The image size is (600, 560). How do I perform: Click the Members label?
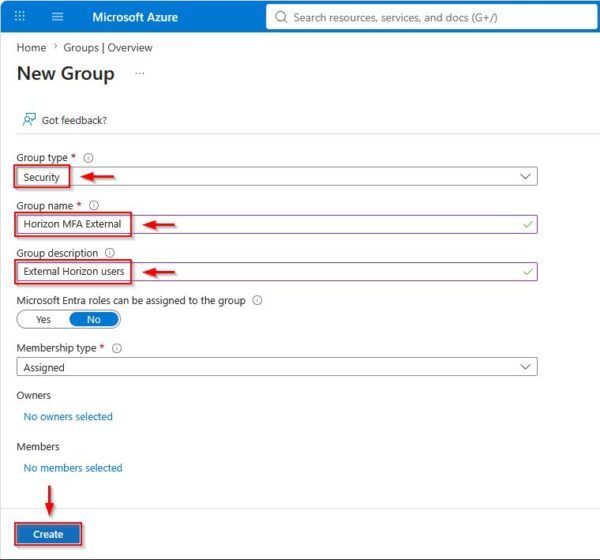tap(38, 447)
